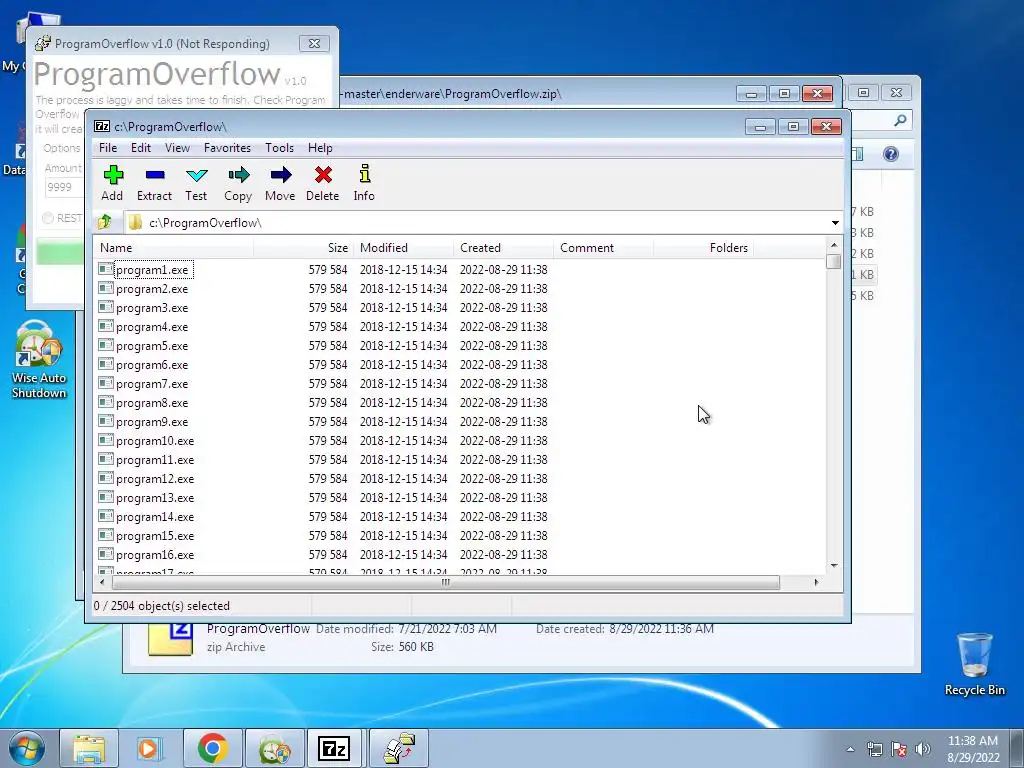Open the Help menu
The width and height of the screenshot is (1024, 768).
pos(320,148)
